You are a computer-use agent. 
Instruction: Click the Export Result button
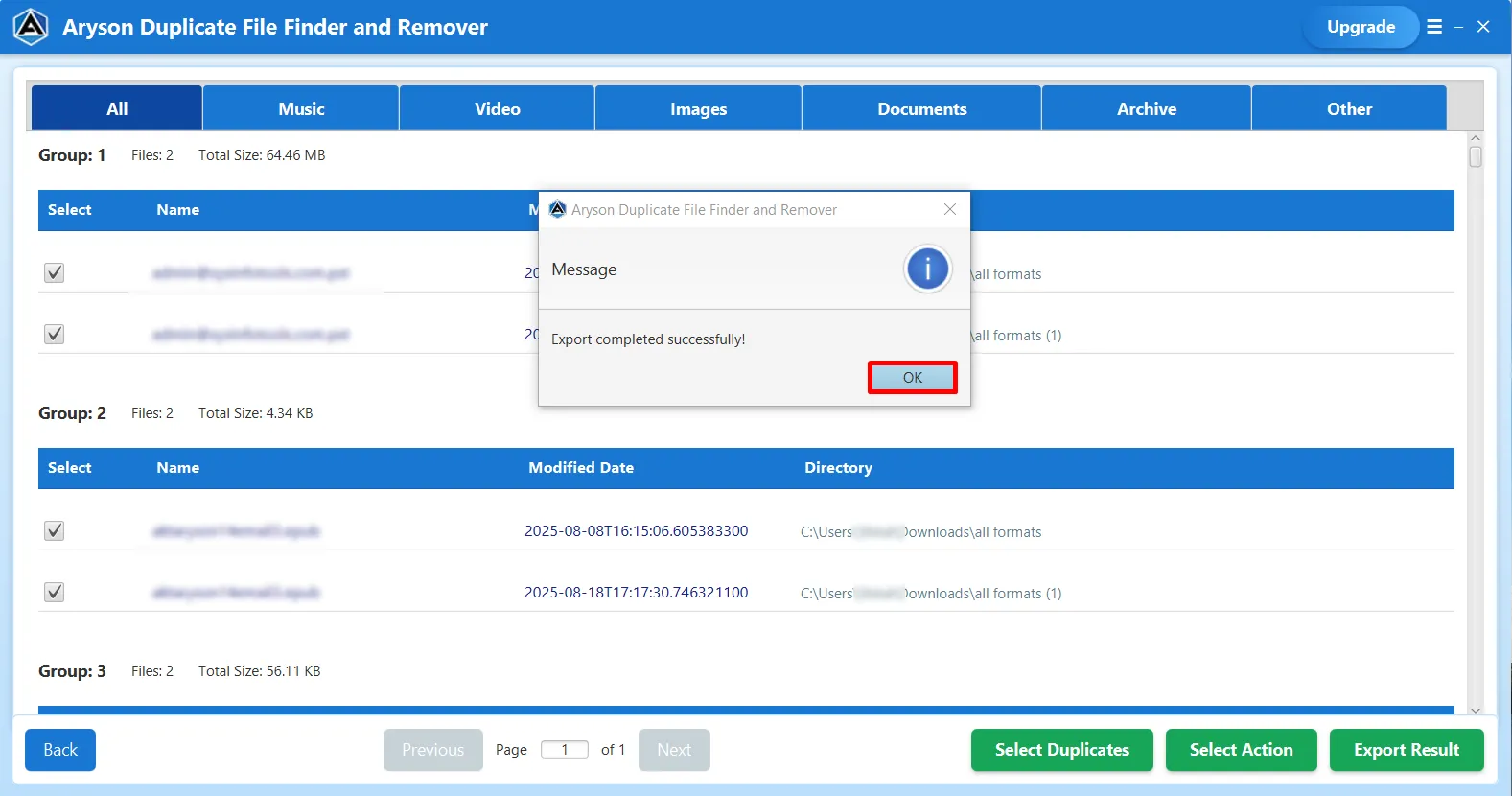pos(1406,750)
